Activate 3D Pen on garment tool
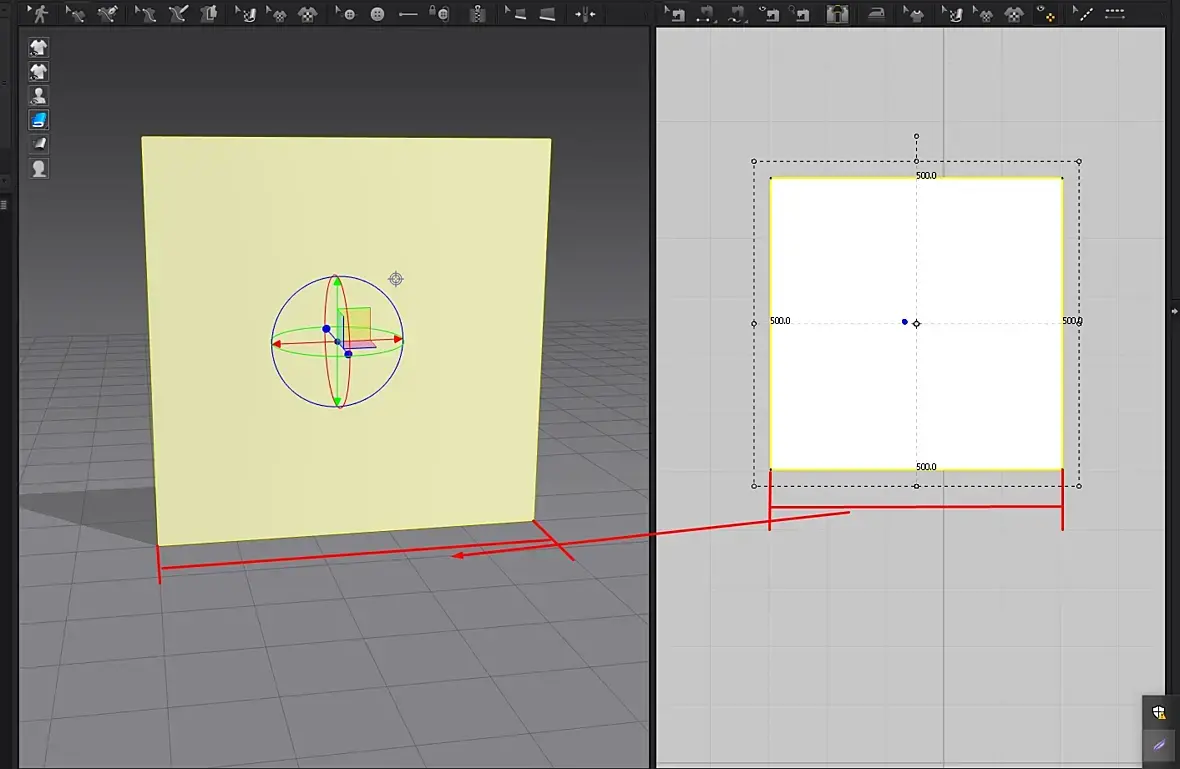 click(178, 14)
